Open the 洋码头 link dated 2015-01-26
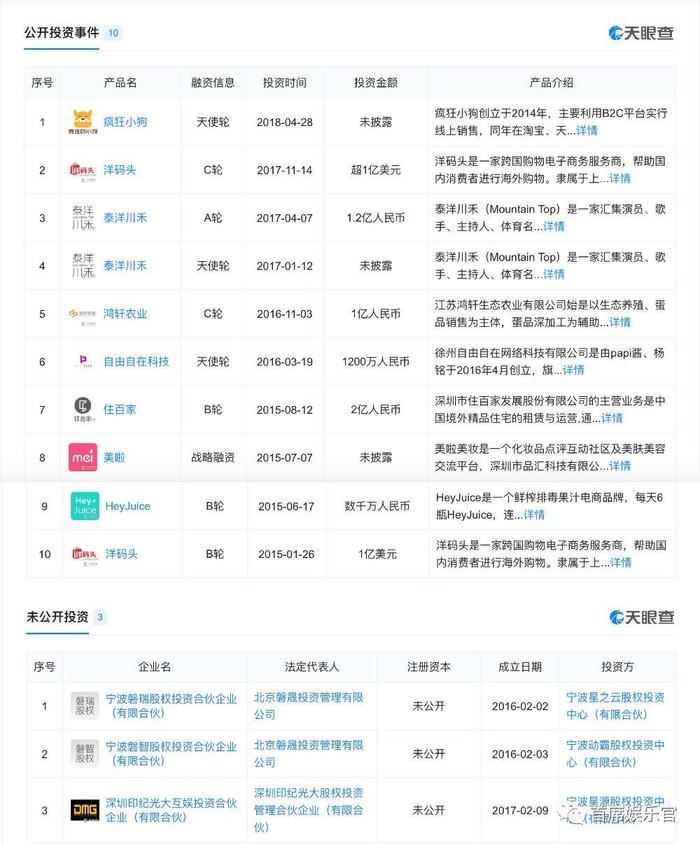700x845 pixels. click(122, 554)
